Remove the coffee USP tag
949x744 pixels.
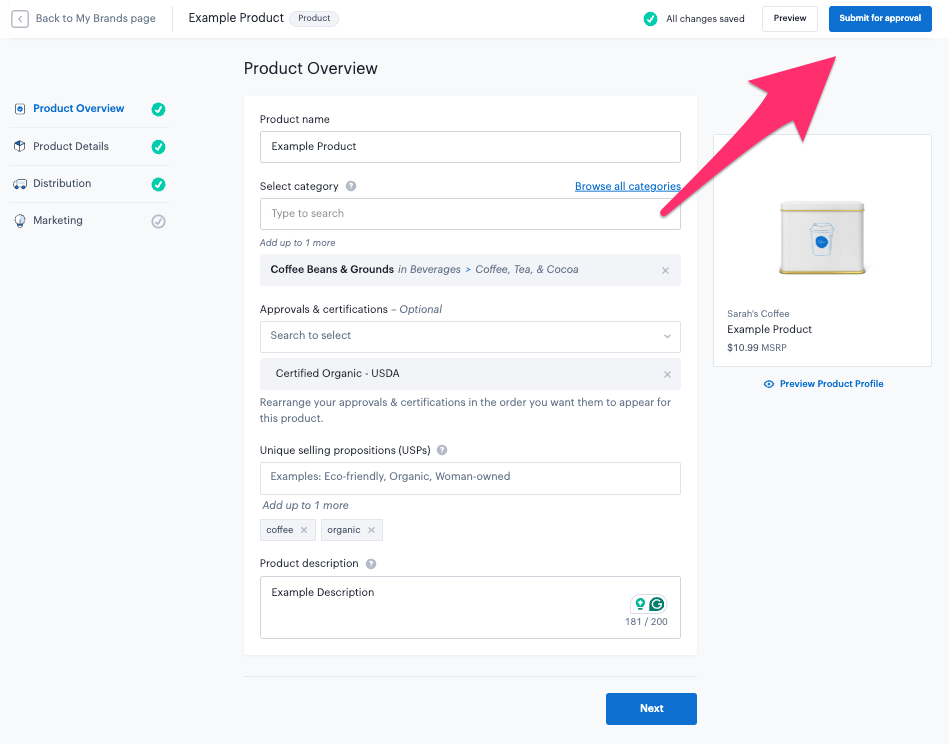coord(304,530)
